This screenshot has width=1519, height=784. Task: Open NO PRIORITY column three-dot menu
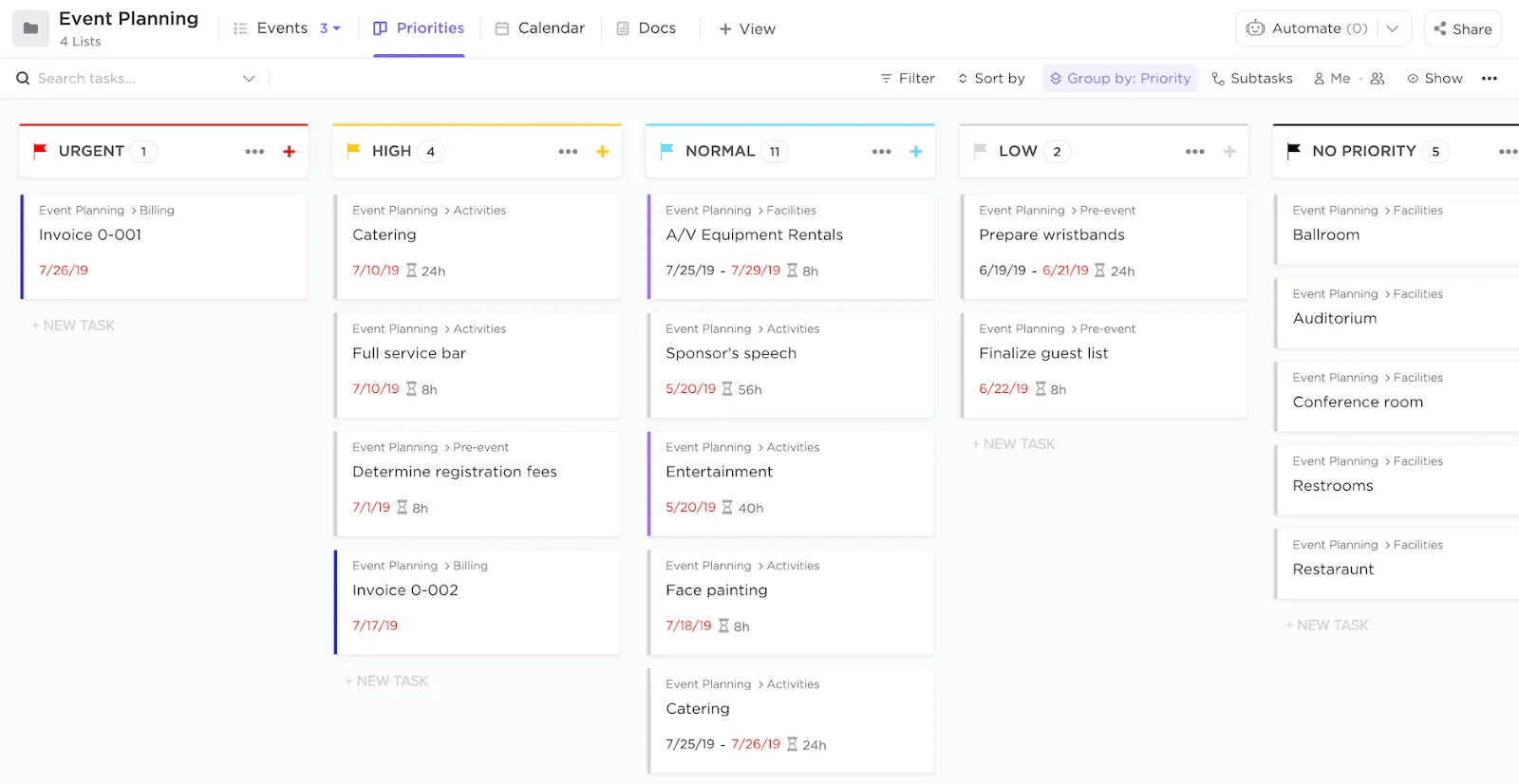(x=1508, y=152)
